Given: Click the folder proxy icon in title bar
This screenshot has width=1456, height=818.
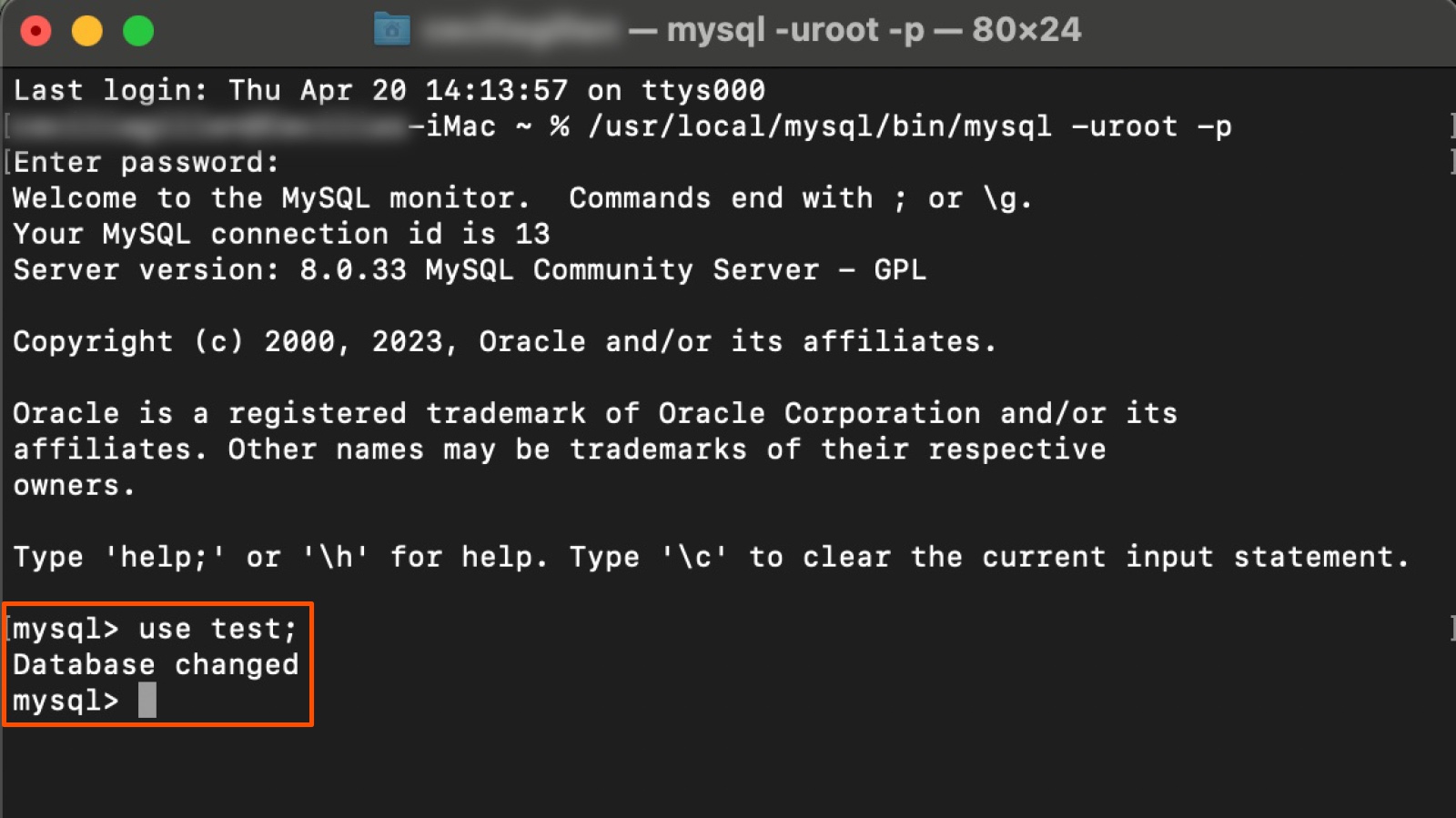Looking at the screenshot, I should [392, 30].
